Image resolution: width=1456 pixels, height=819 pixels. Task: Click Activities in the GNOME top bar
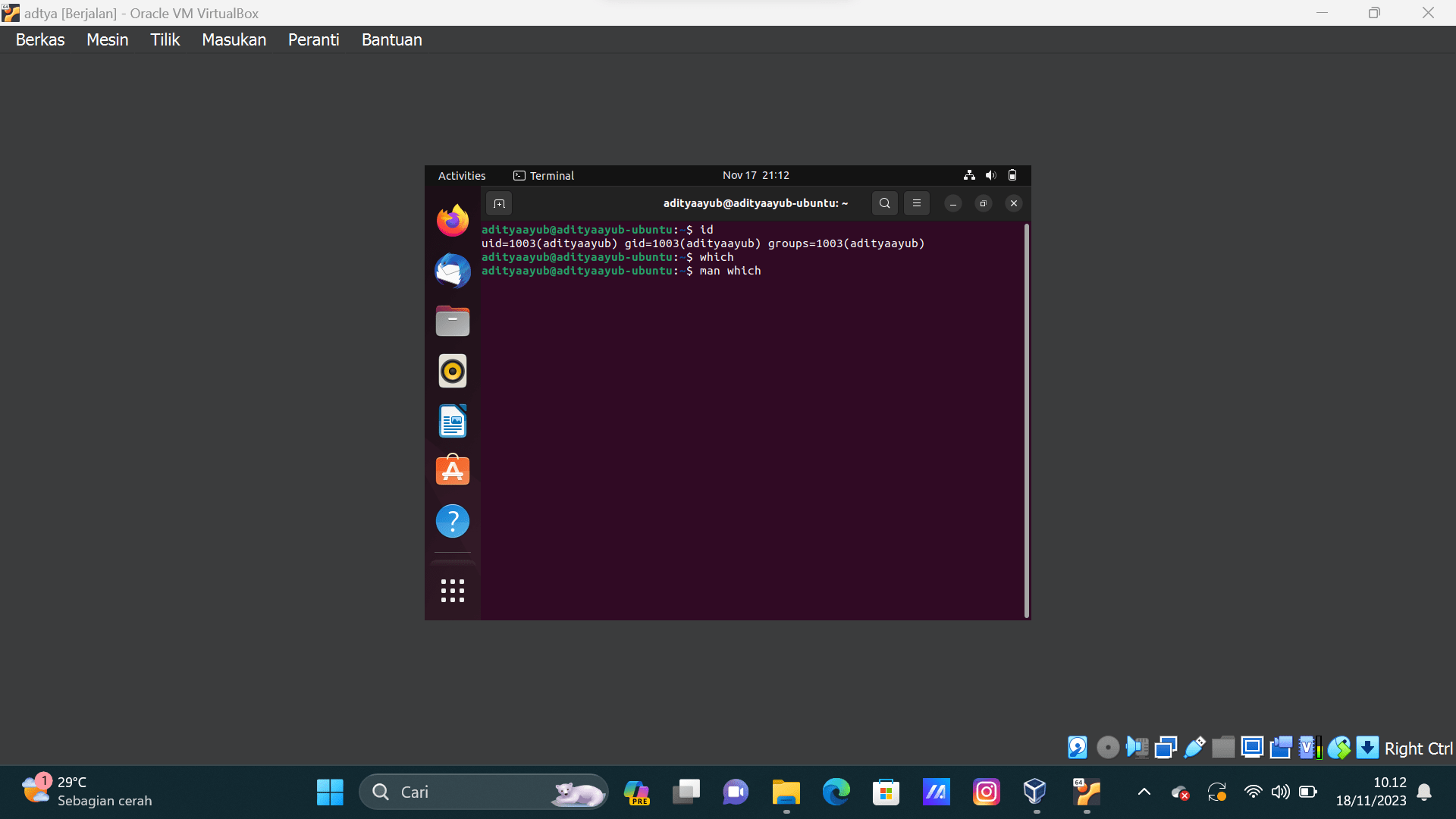coord(462,175)
